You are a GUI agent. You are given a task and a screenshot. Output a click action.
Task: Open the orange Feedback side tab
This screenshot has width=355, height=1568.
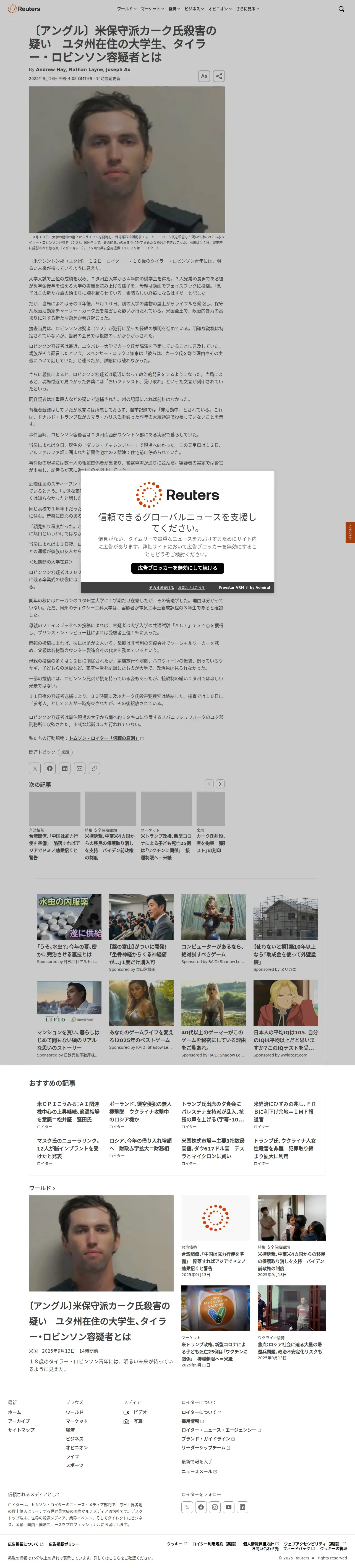tap(350, 533)
